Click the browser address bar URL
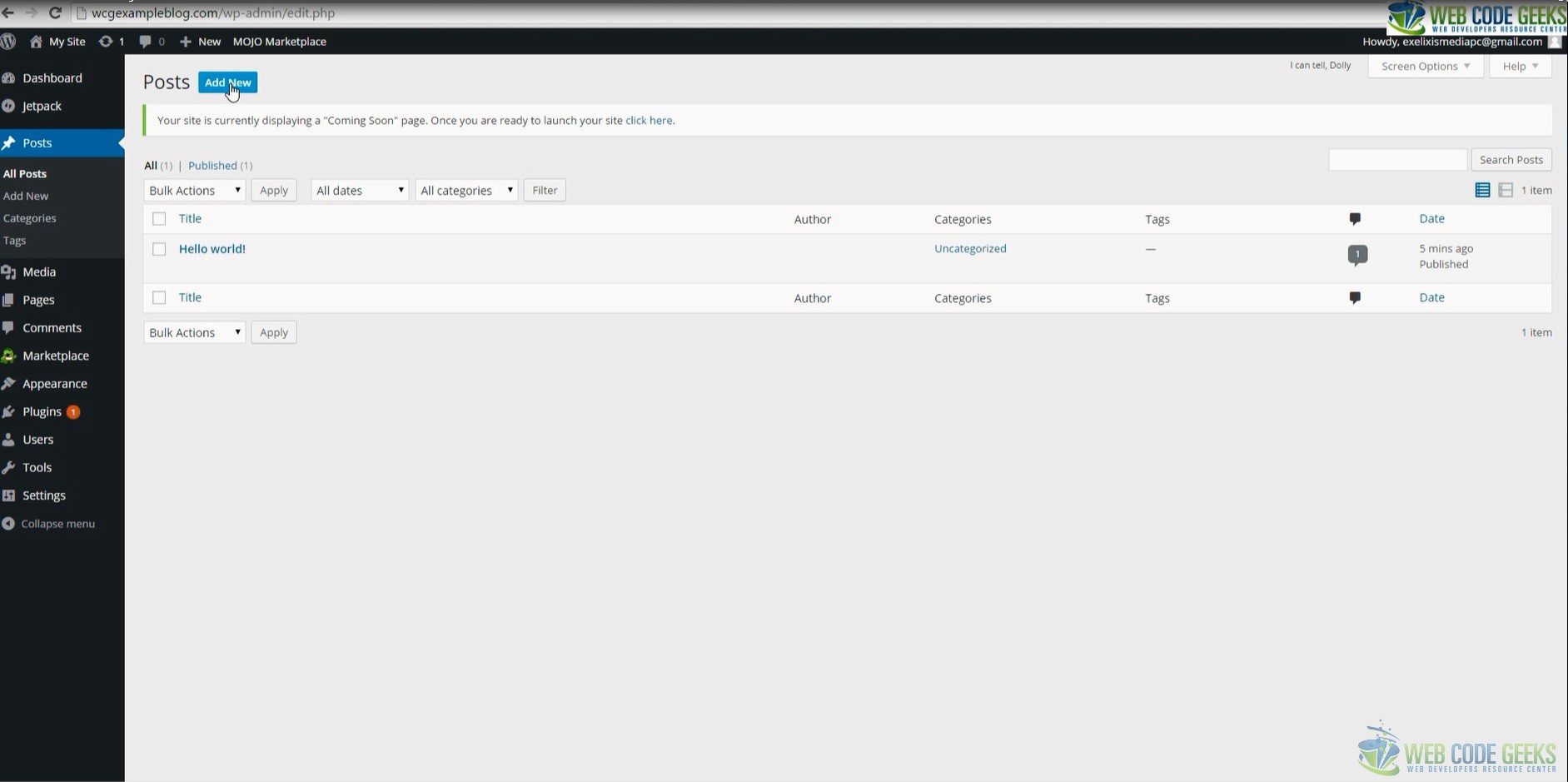1568x782 pixels. point(213,12)
